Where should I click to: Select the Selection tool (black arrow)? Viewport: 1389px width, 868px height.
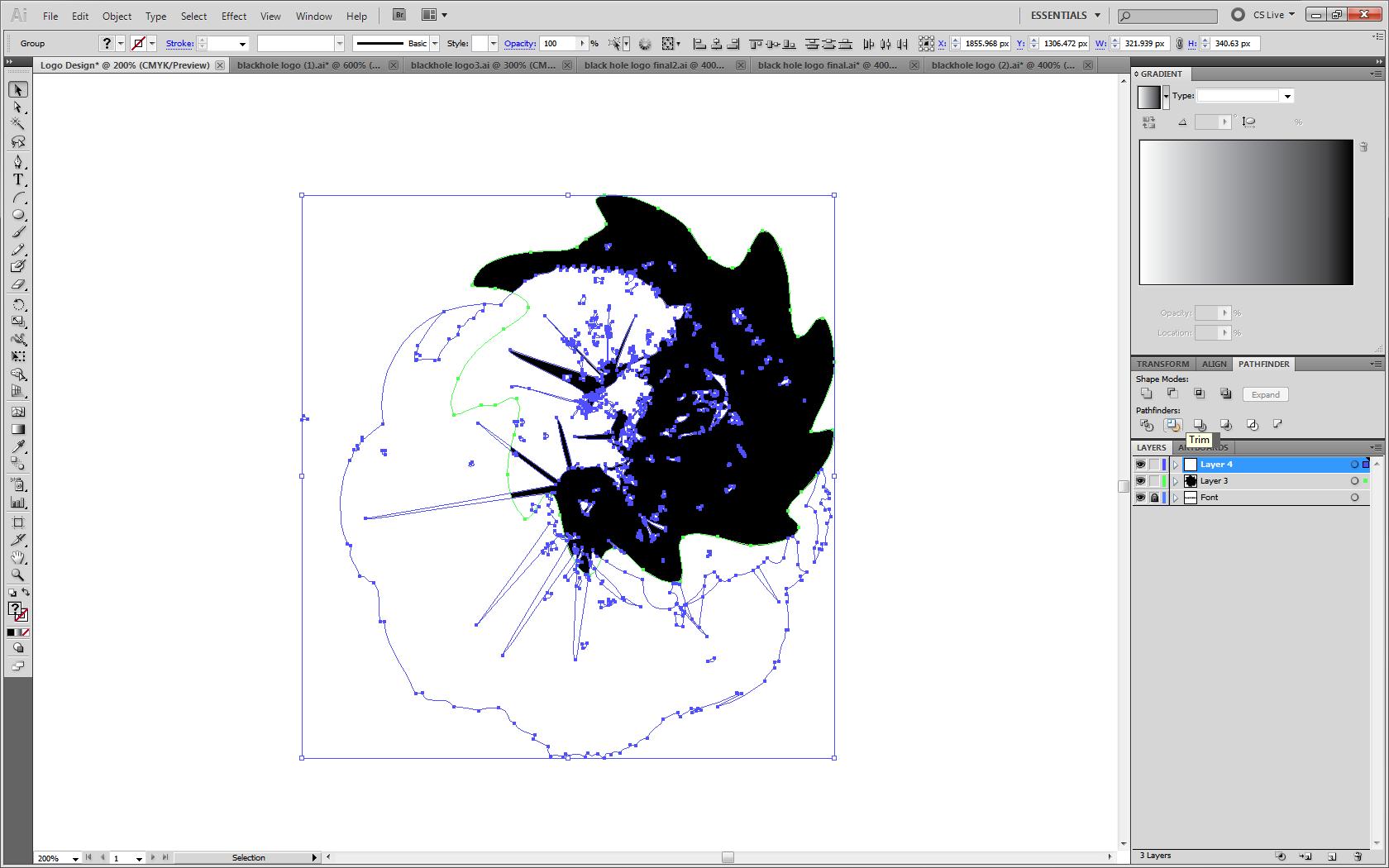[18, 90]
